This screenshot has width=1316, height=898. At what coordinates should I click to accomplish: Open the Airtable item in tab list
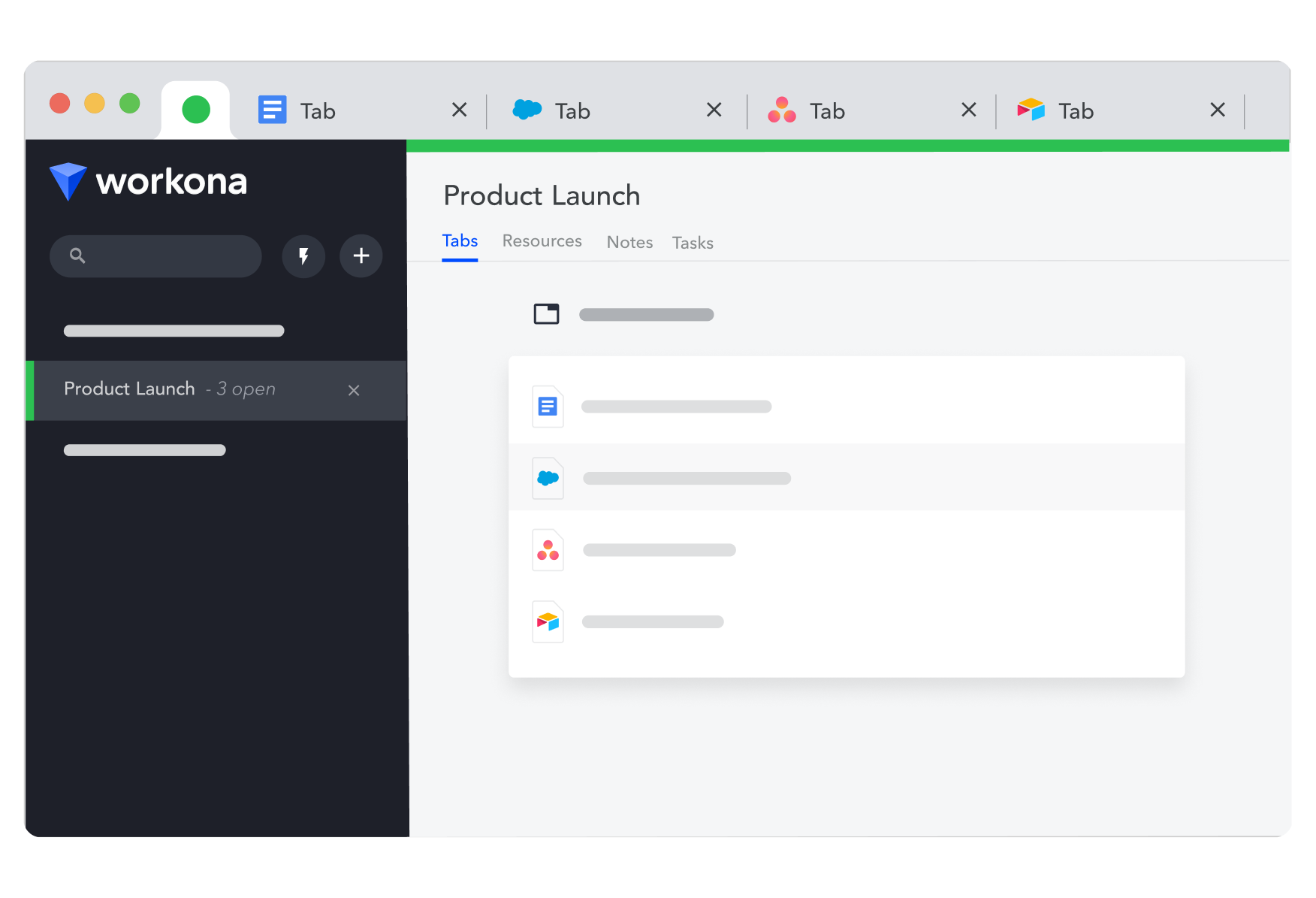847,622
